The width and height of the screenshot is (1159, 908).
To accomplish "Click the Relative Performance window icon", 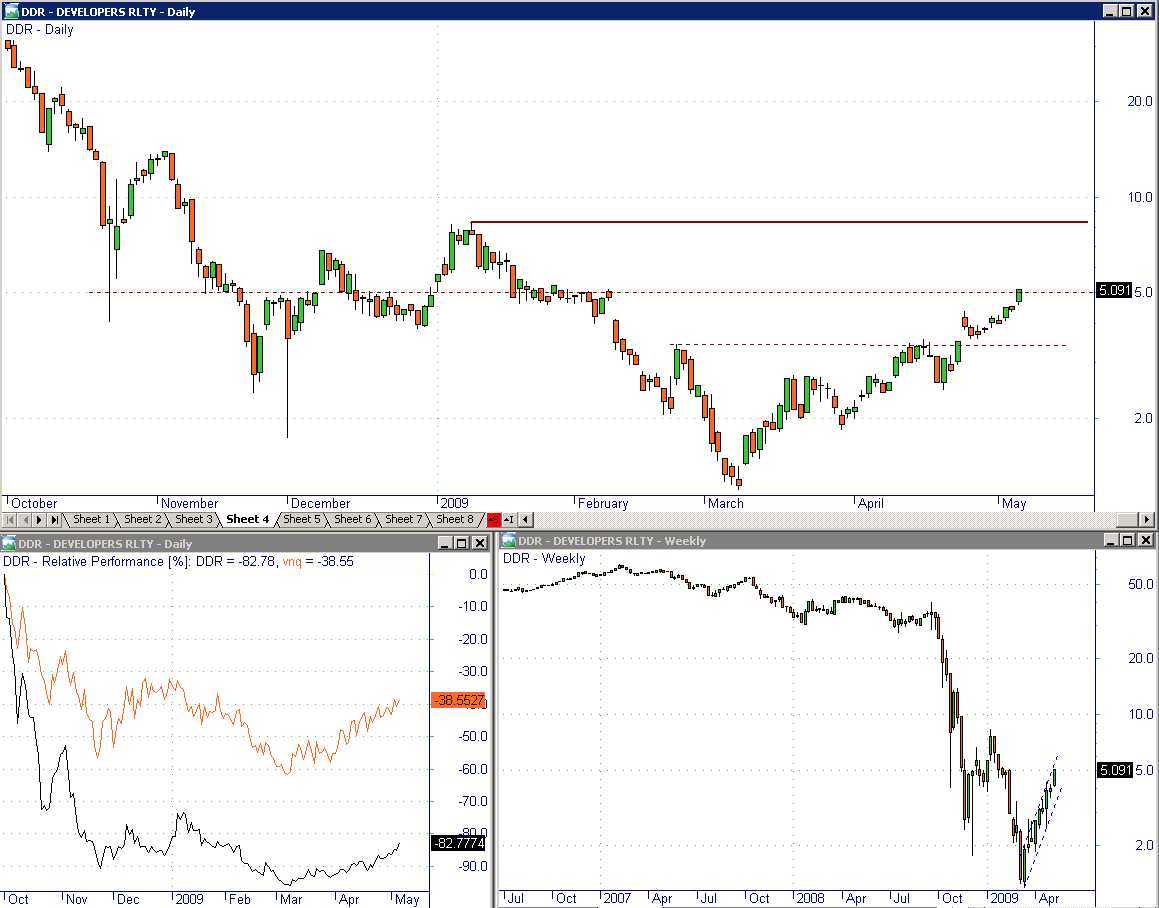I will pyautogui.click(x=8, y=543).
